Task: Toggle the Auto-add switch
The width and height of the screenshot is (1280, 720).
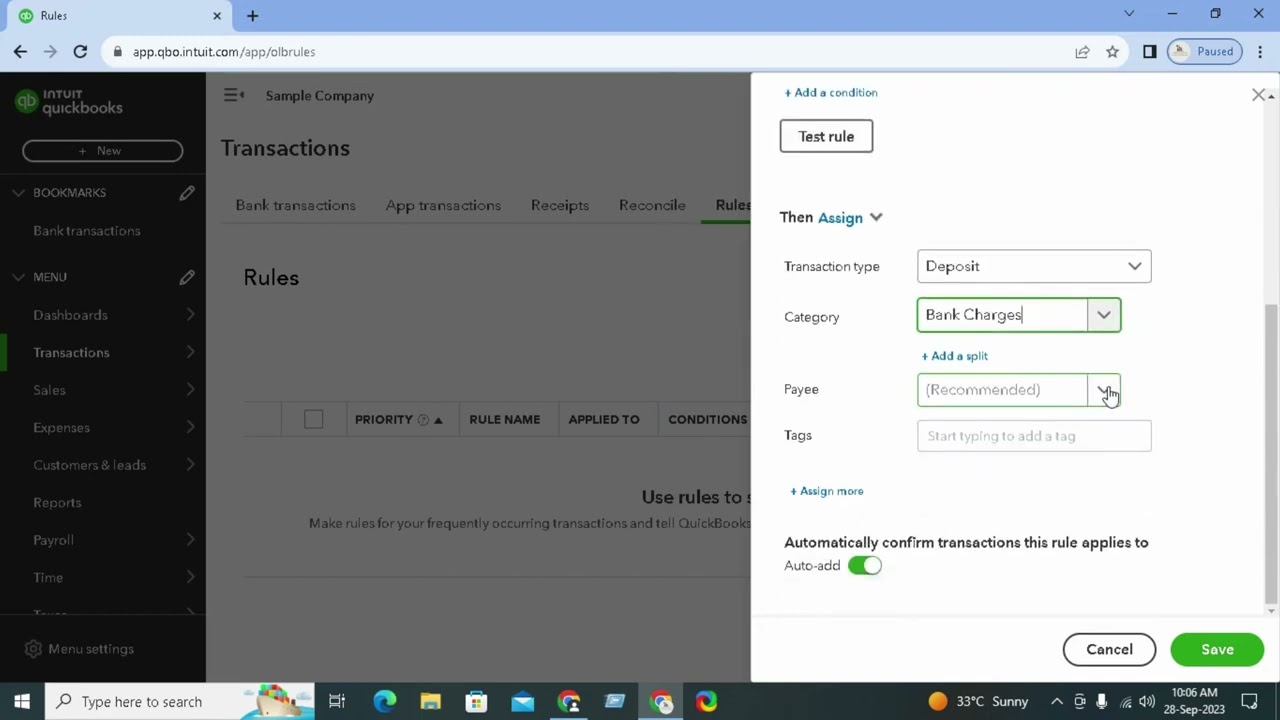Action: (865, 566)
